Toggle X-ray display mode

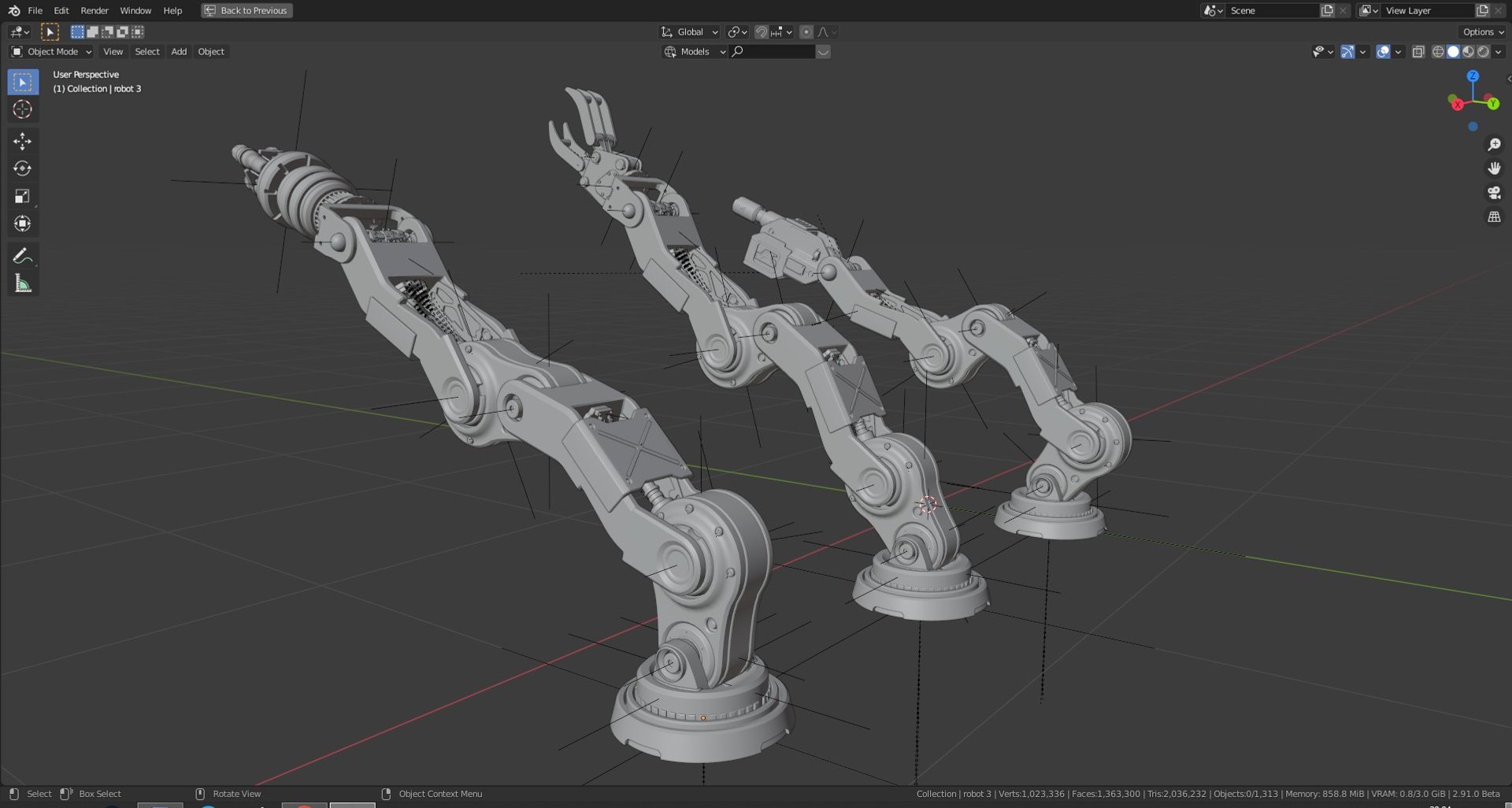point(1418,52)
